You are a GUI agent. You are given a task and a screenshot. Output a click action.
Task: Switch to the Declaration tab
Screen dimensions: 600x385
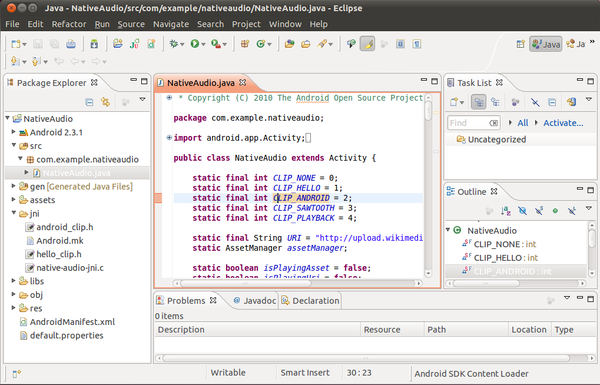(310, 301)
